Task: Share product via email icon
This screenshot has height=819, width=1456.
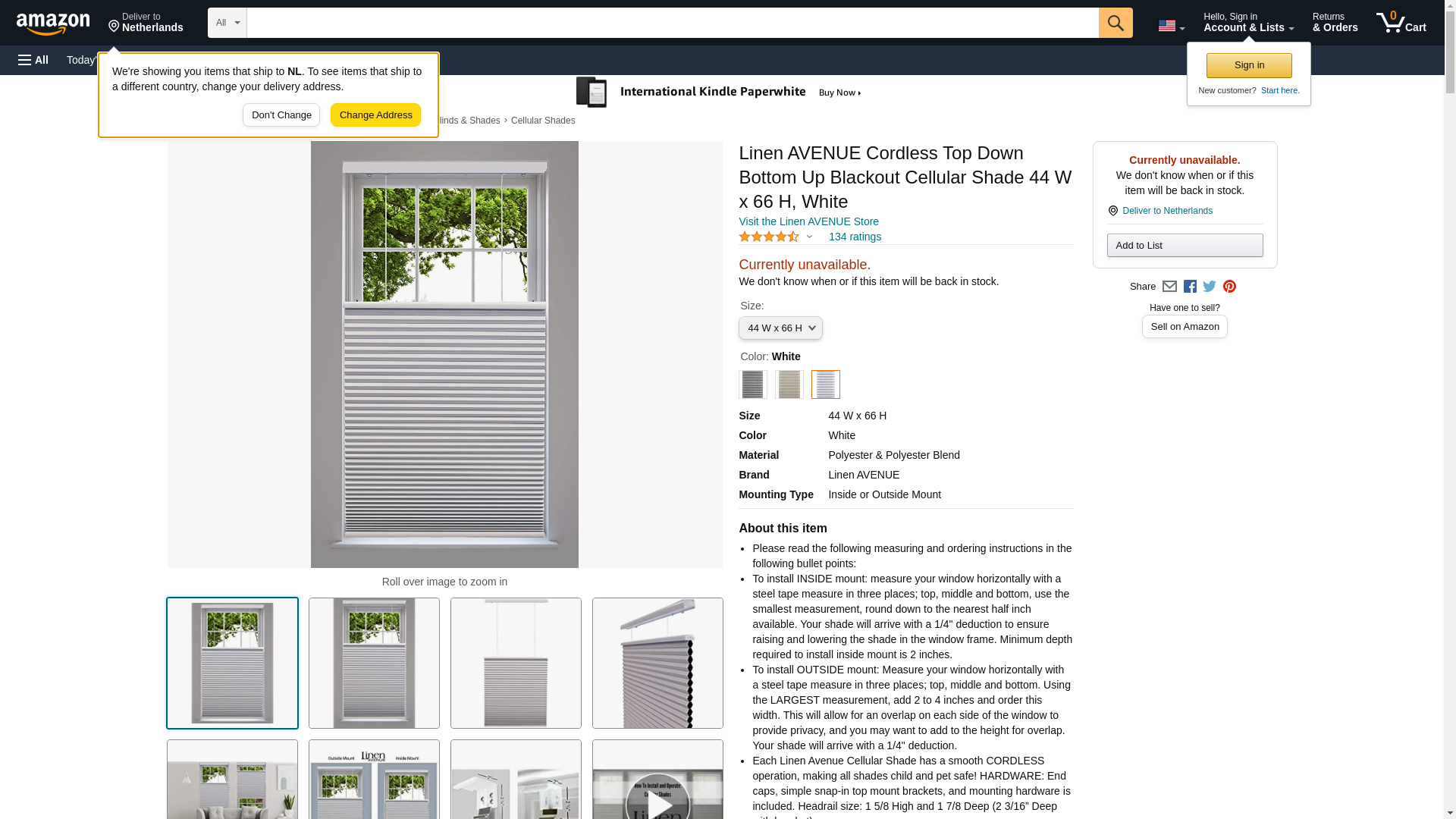Action: click(x=1169, y=287)
